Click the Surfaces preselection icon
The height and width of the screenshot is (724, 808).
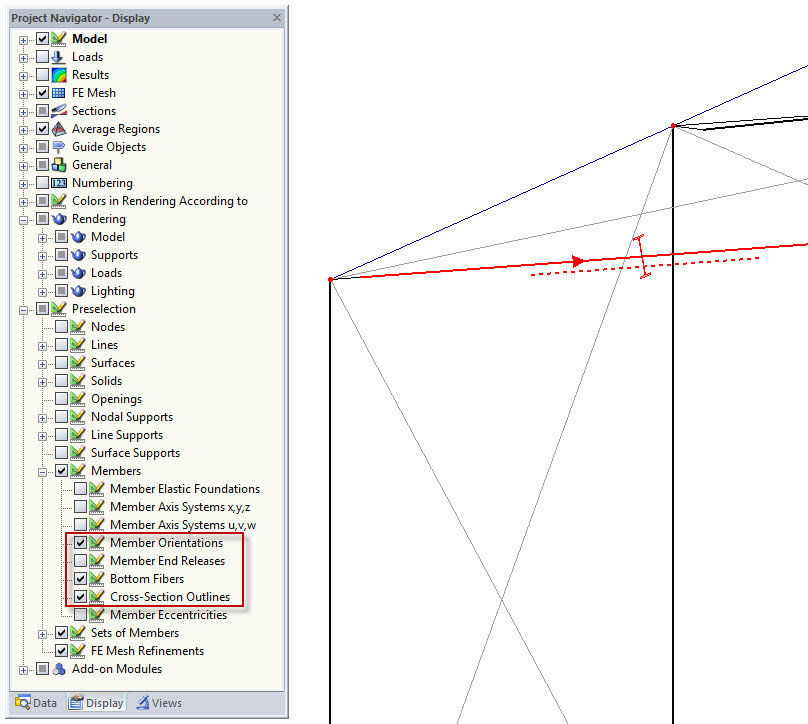78,363
